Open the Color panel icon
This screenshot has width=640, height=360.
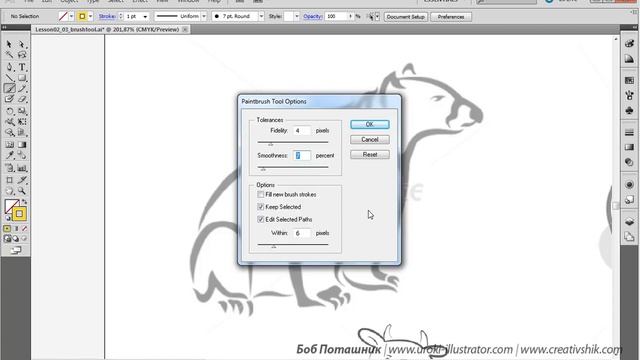click(x=629, y=44)
